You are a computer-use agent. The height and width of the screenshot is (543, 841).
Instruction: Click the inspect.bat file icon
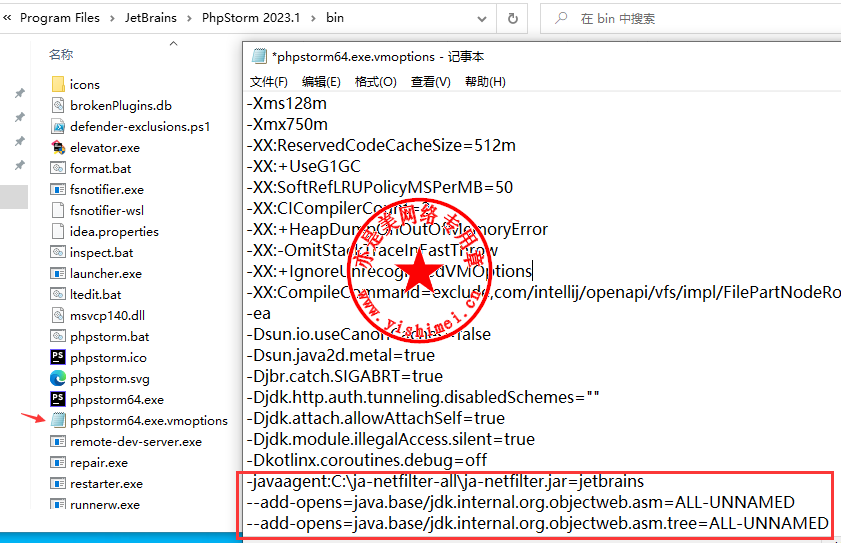58,252
